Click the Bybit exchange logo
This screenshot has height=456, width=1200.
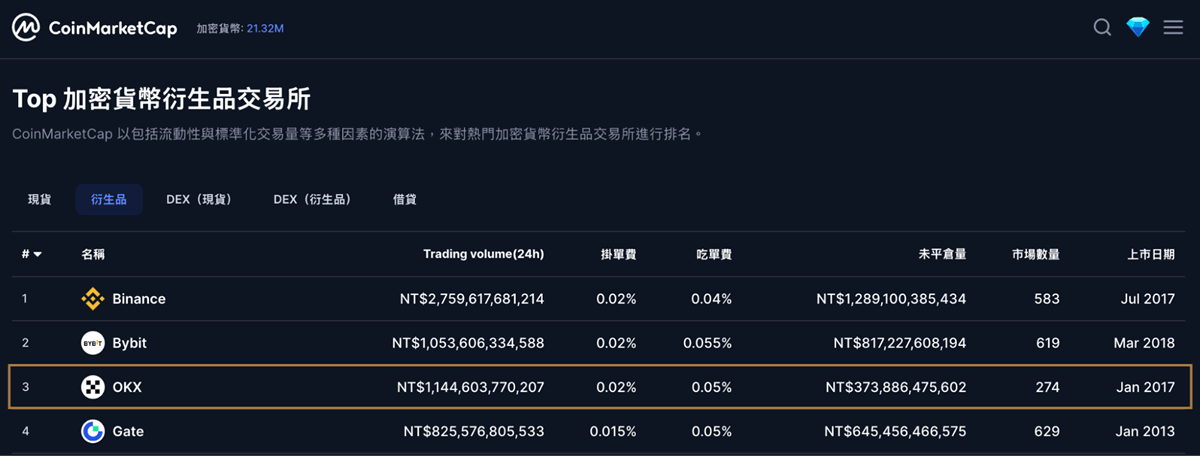[93, 343]
